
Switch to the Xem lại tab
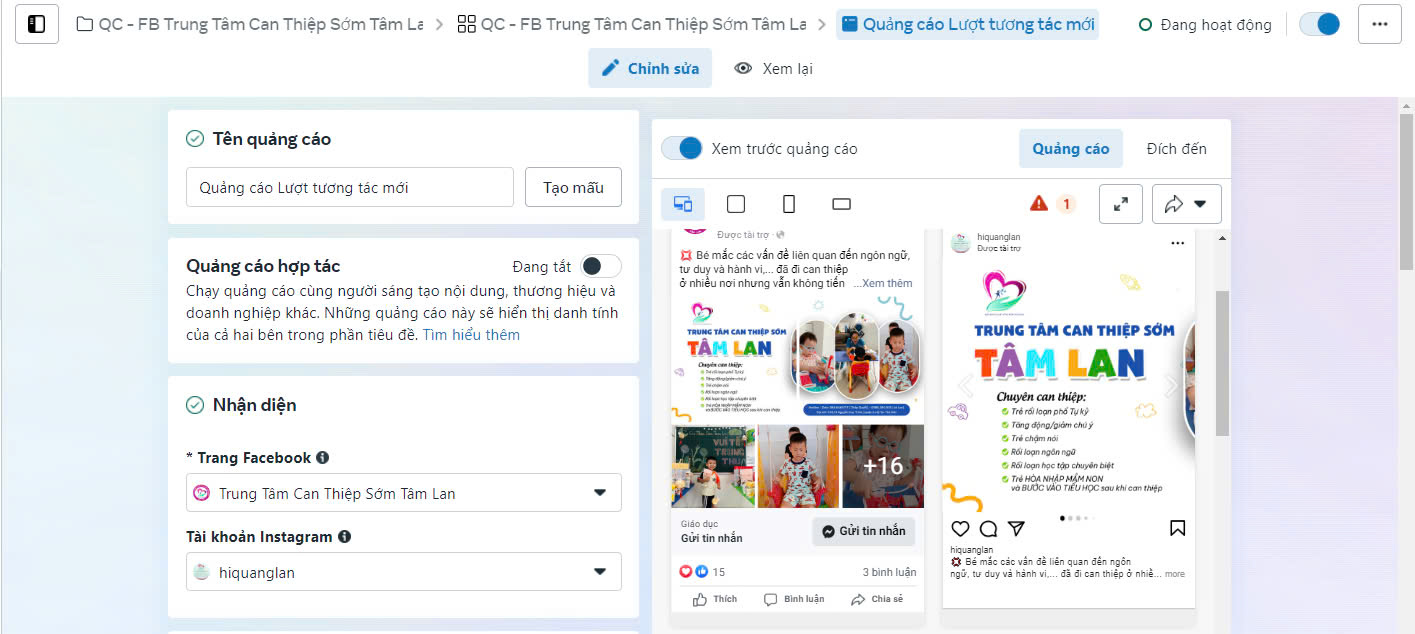(x=774, y=68)
